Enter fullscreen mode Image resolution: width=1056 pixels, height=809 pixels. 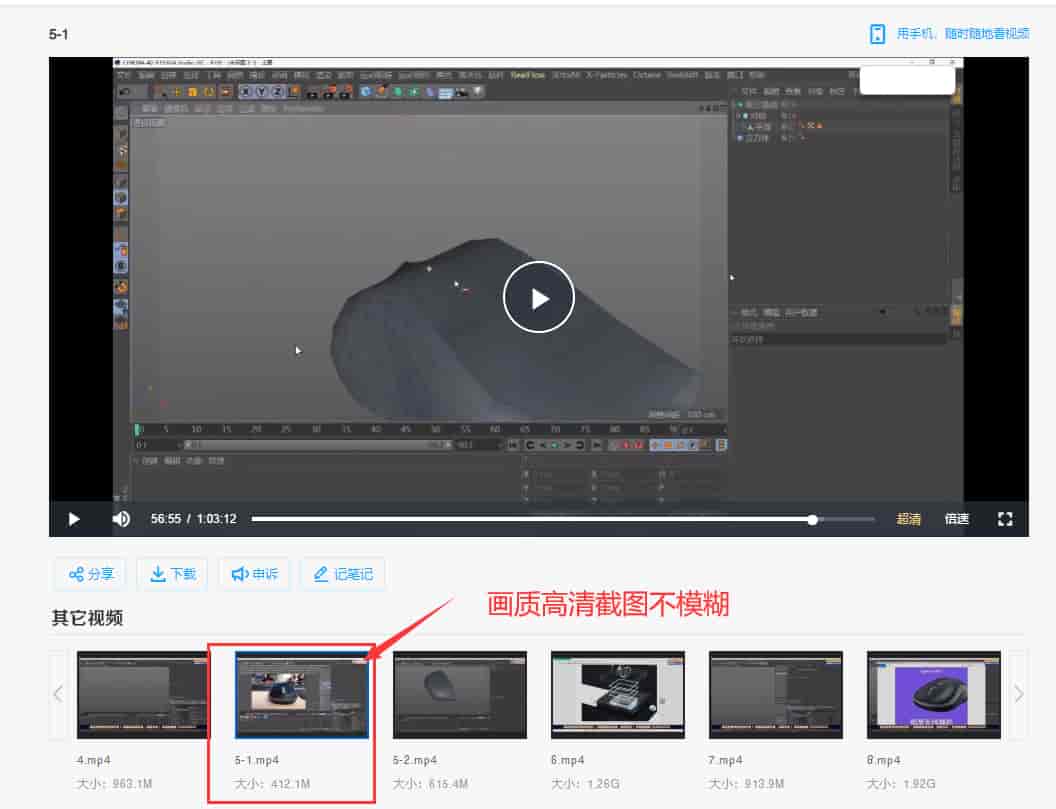1005,519
